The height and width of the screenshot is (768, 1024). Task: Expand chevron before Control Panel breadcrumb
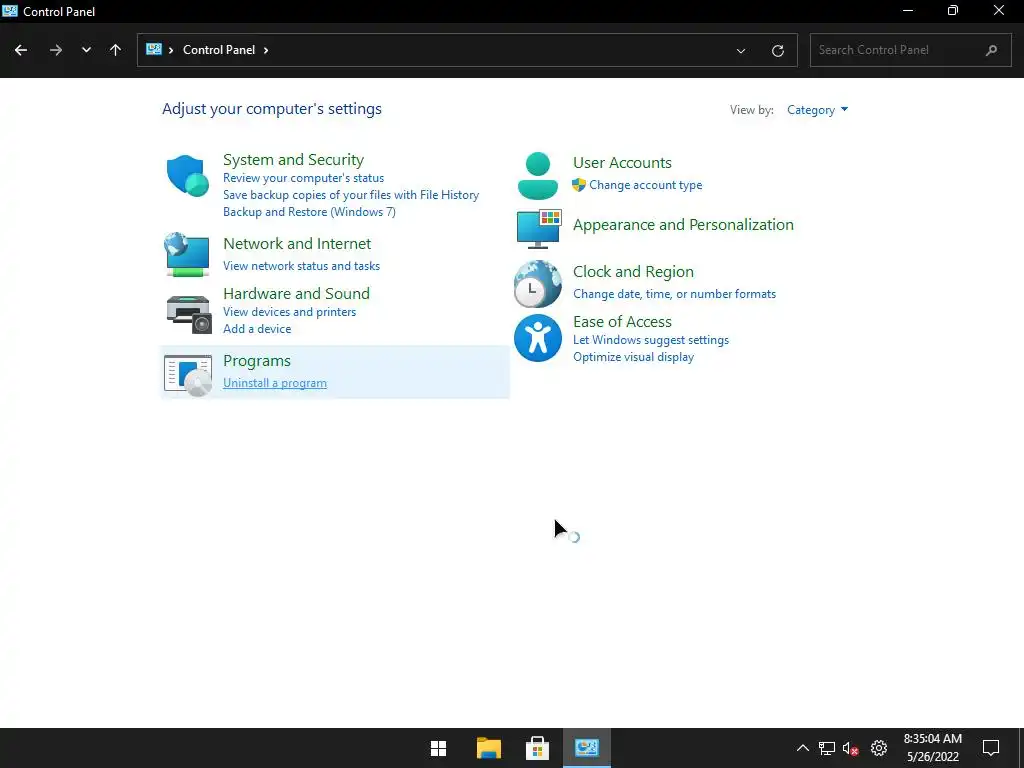(171, 50)
